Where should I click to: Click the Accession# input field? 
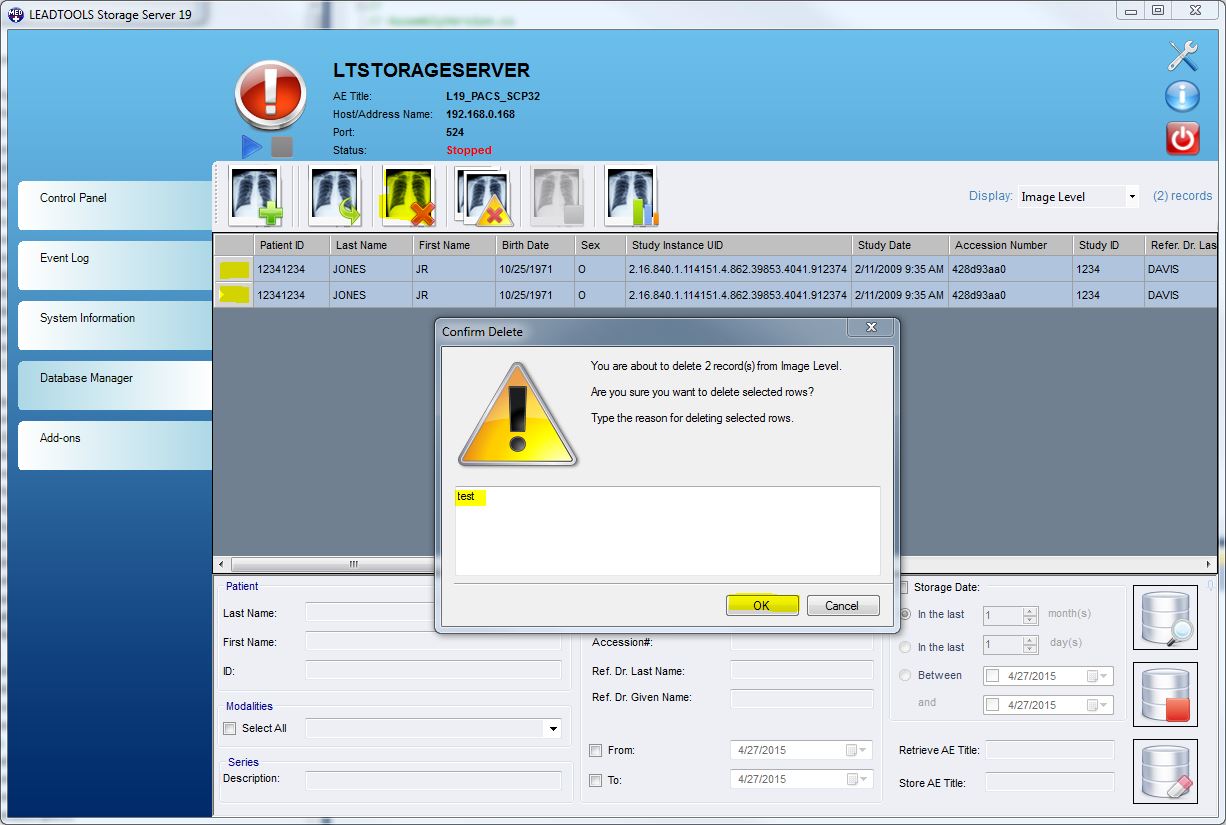pyautogui.click(x=802, y=642)
